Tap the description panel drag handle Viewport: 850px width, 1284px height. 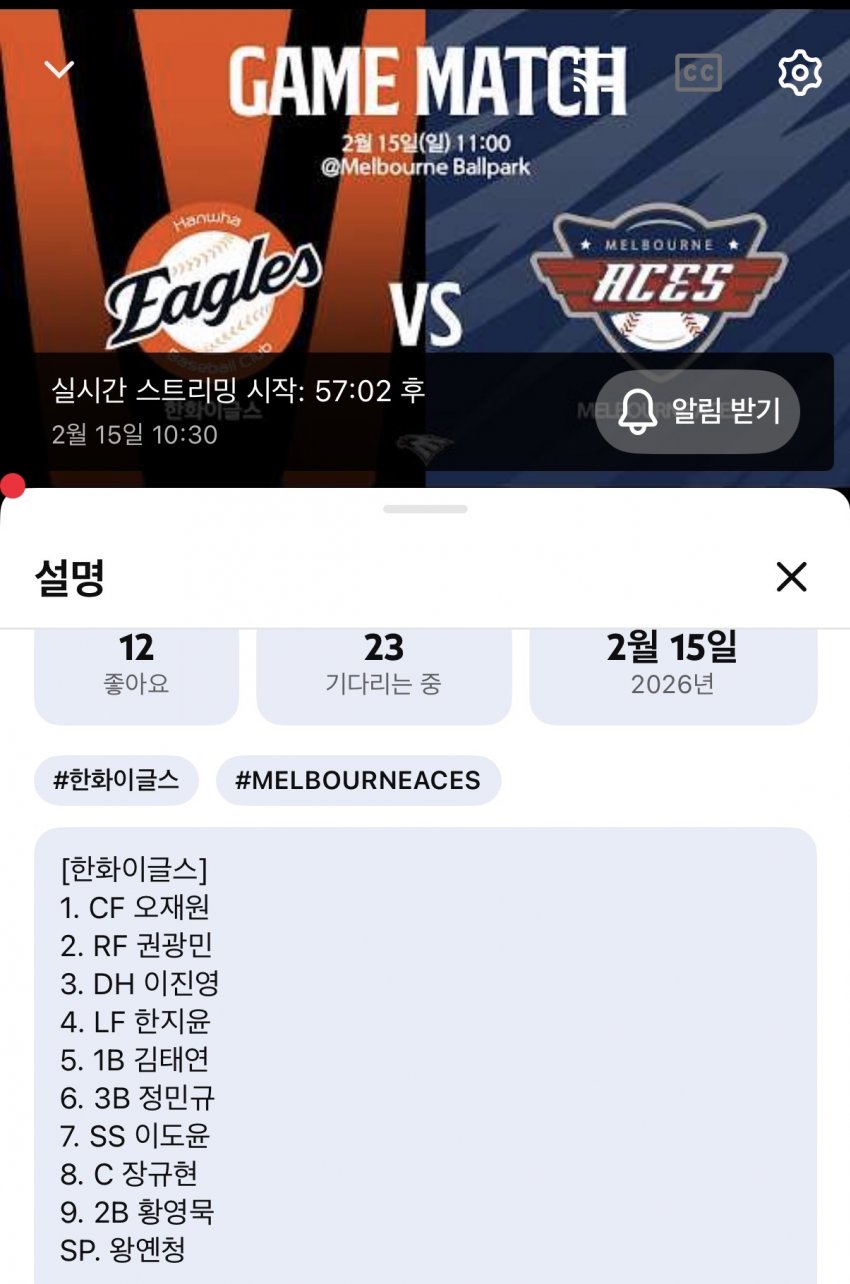[425, 509]
